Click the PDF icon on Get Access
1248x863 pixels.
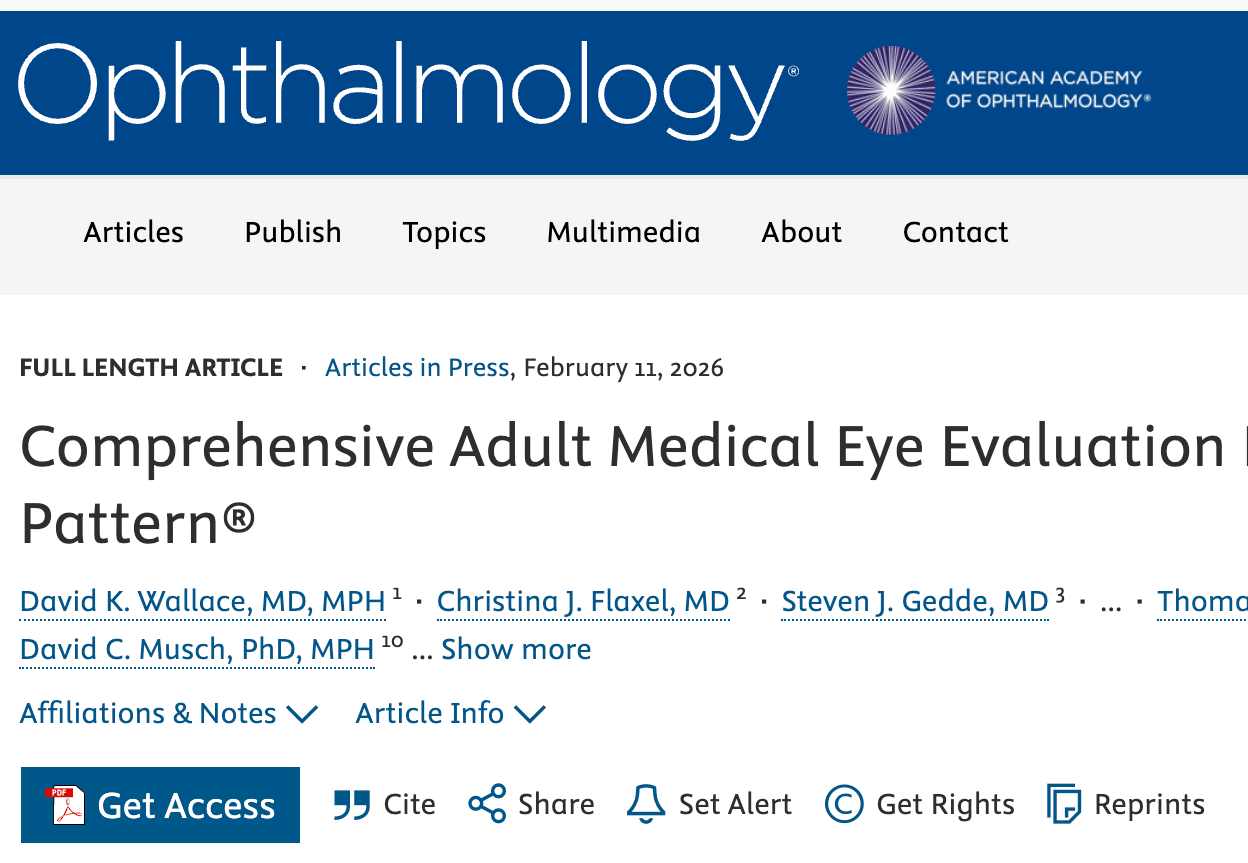(64, 805)
